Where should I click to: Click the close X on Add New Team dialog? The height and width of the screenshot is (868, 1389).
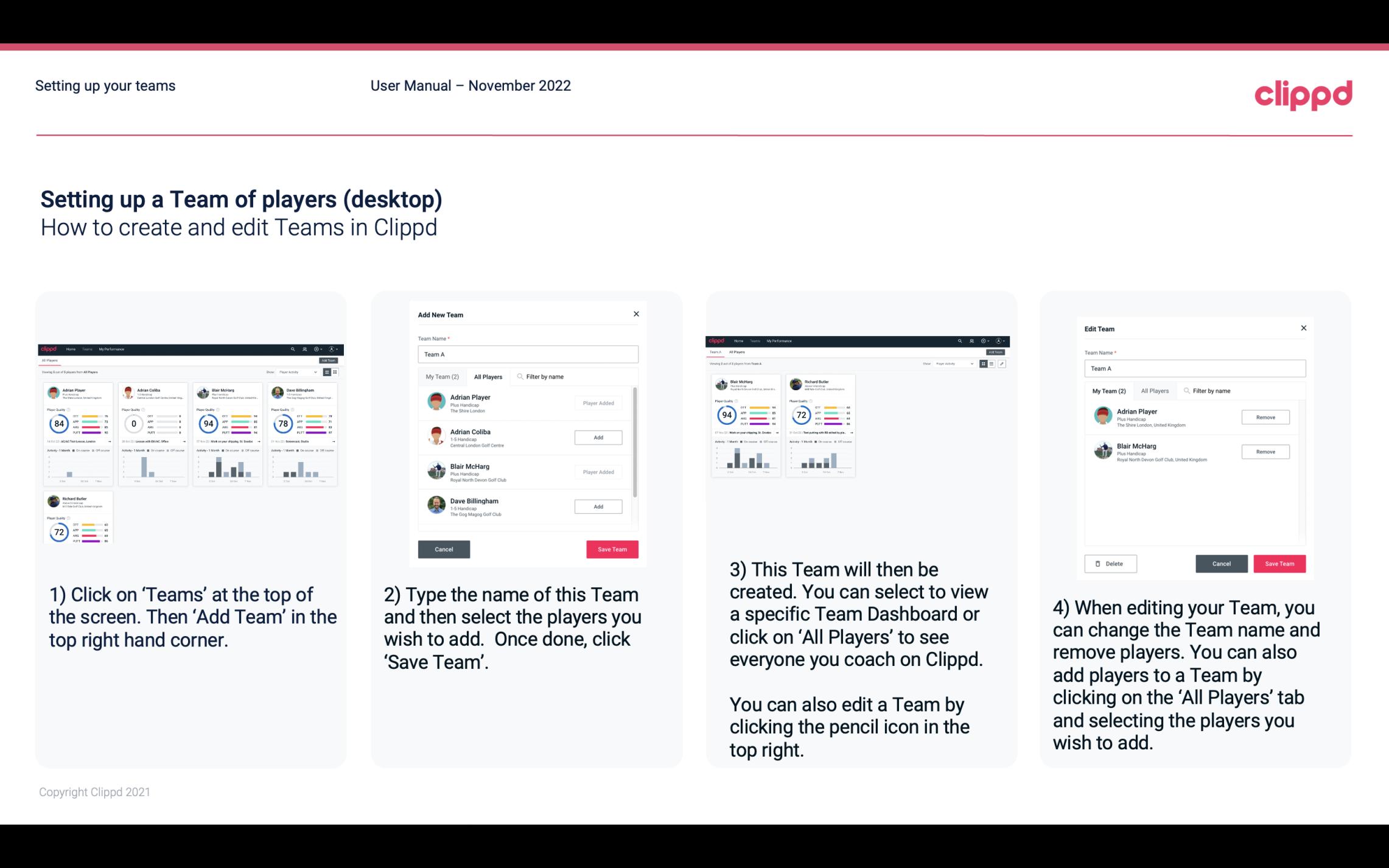[636, 314]
